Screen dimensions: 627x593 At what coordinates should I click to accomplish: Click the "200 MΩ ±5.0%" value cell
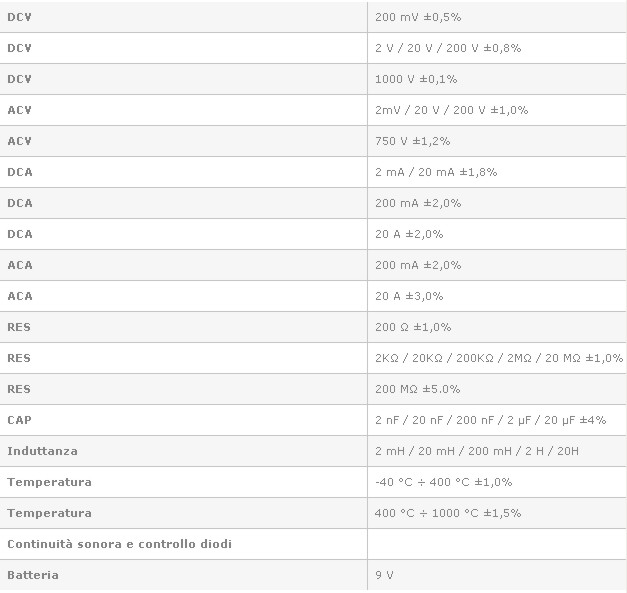pos(417,389)
